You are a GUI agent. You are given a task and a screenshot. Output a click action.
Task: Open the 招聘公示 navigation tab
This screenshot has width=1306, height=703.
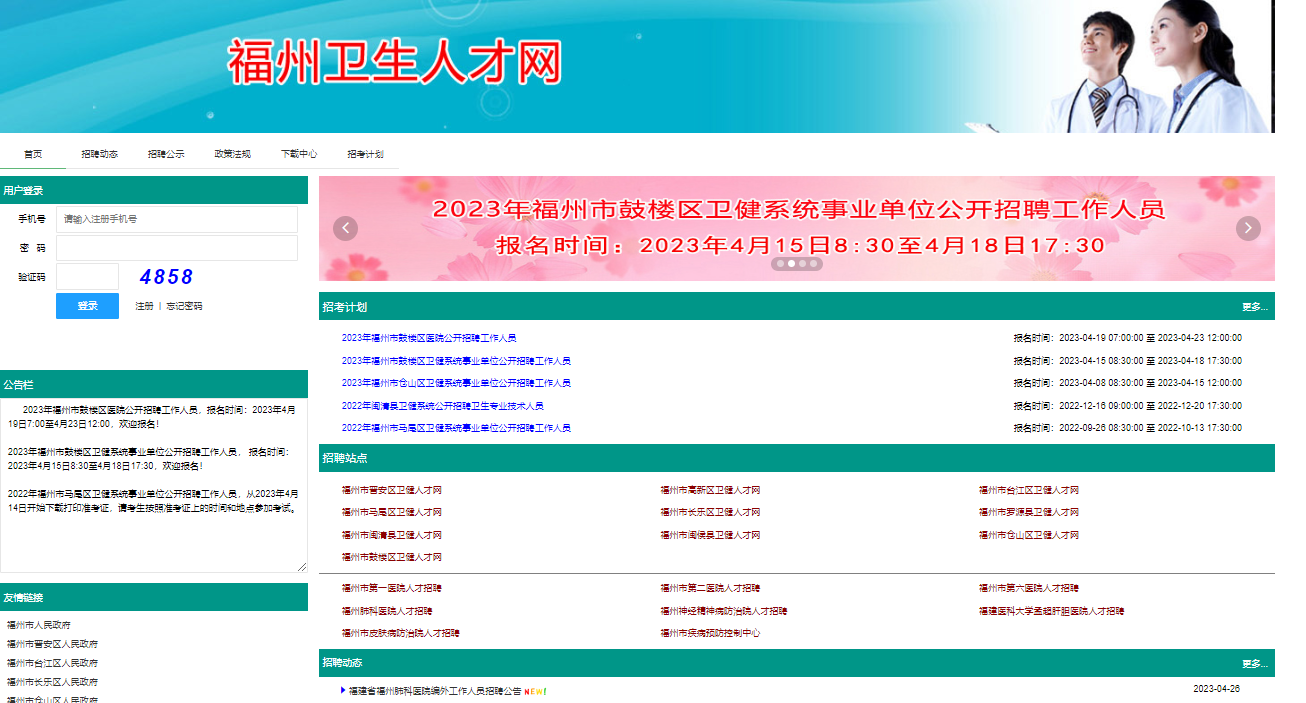tap(166, 154)
